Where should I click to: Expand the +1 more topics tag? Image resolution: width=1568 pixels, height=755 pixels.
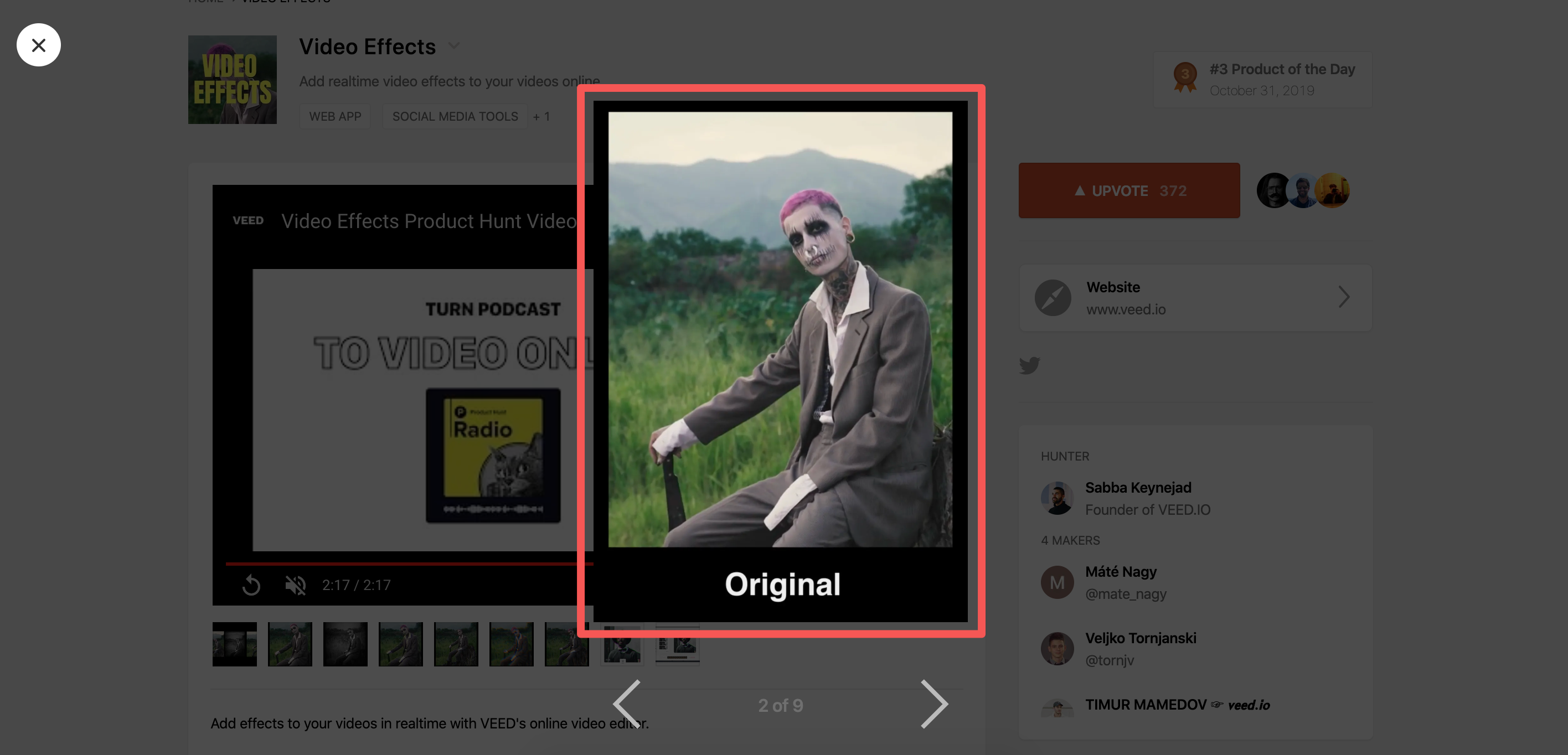(x=541, y=116)
